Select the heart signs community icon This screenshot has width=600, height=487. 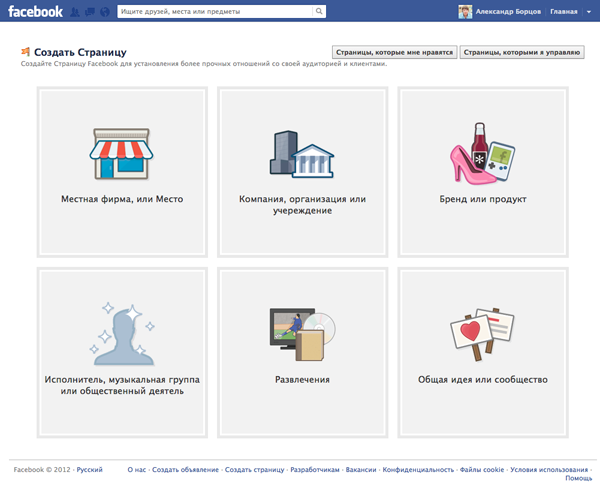pos(482,334)
